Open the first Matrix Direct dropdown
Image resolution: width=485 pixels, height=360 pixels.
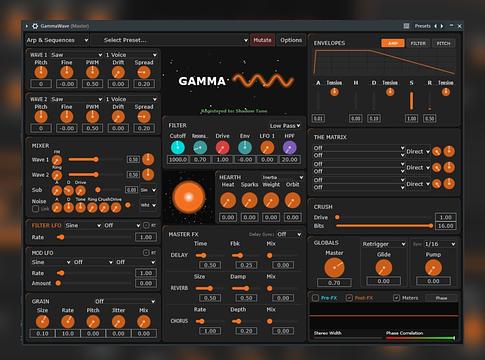pyautogui.click(x=418, y=151)
